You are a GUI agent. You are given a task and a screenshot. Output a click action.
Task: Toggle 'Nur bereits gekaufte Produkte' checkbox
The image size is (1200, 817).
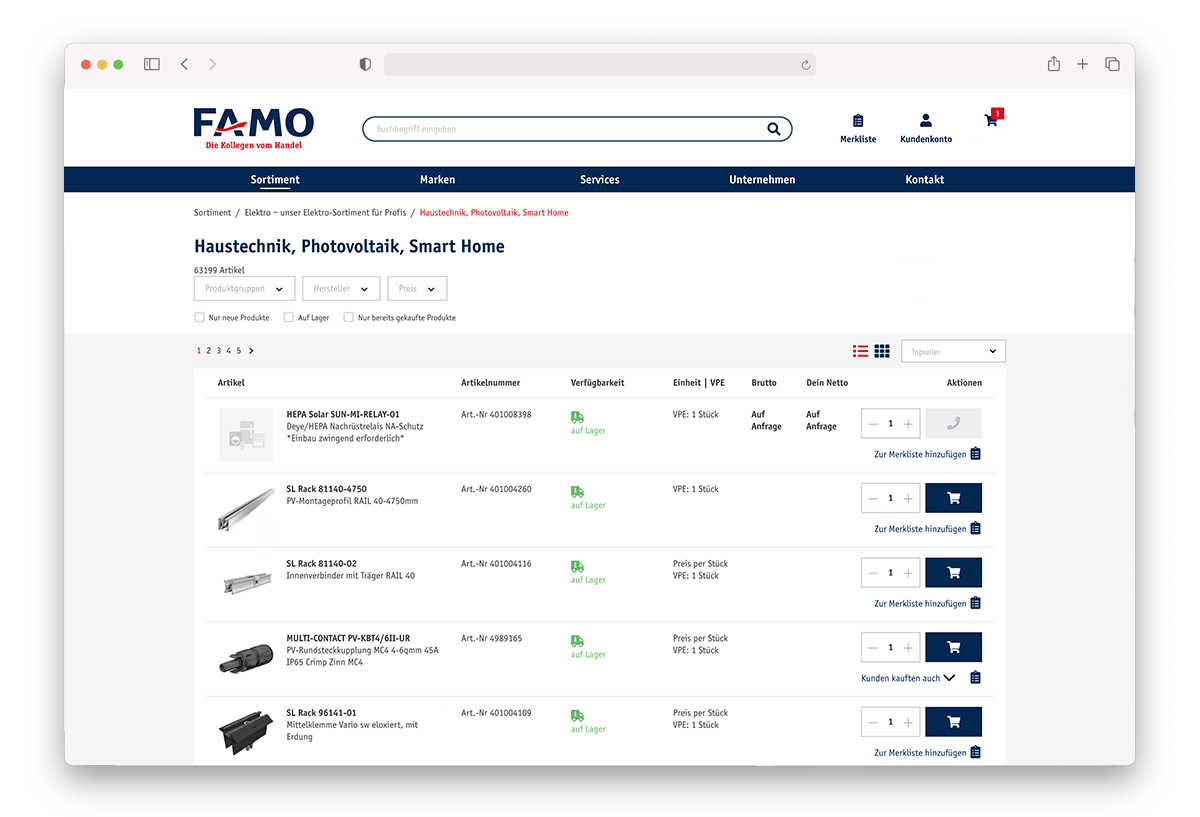pyautogui.click(x=349, y=318)
